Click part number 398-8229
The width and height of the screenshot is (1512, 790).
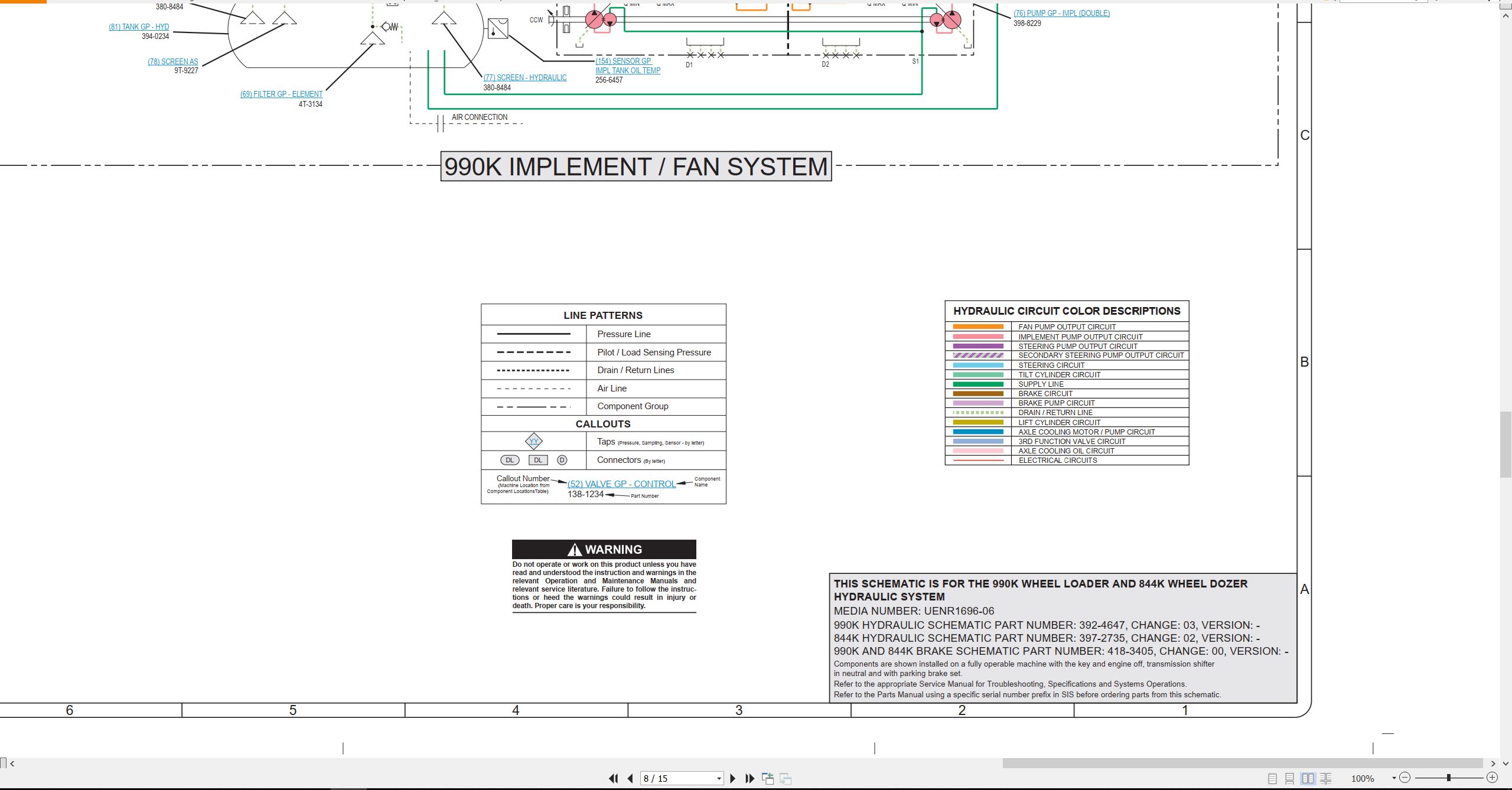pyautogui.click(x=1027, y=23)
